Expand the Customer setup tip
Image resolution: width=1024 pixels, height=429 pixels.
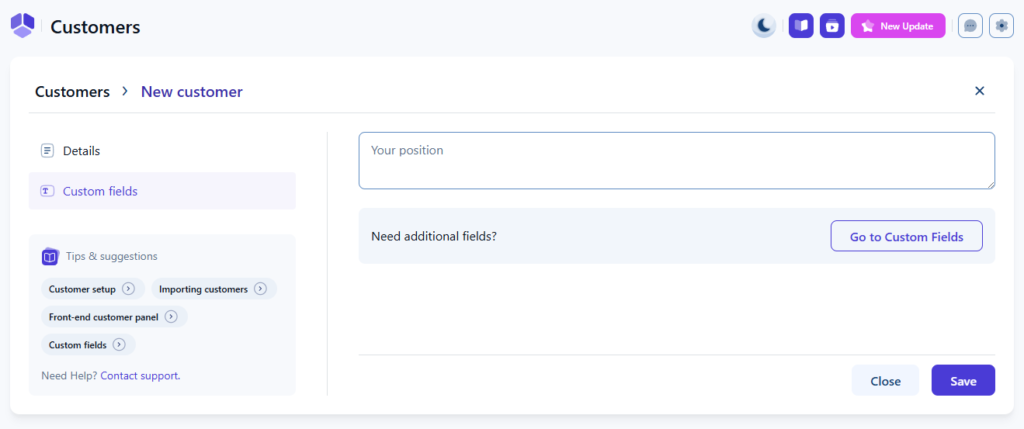coord(92,289)
